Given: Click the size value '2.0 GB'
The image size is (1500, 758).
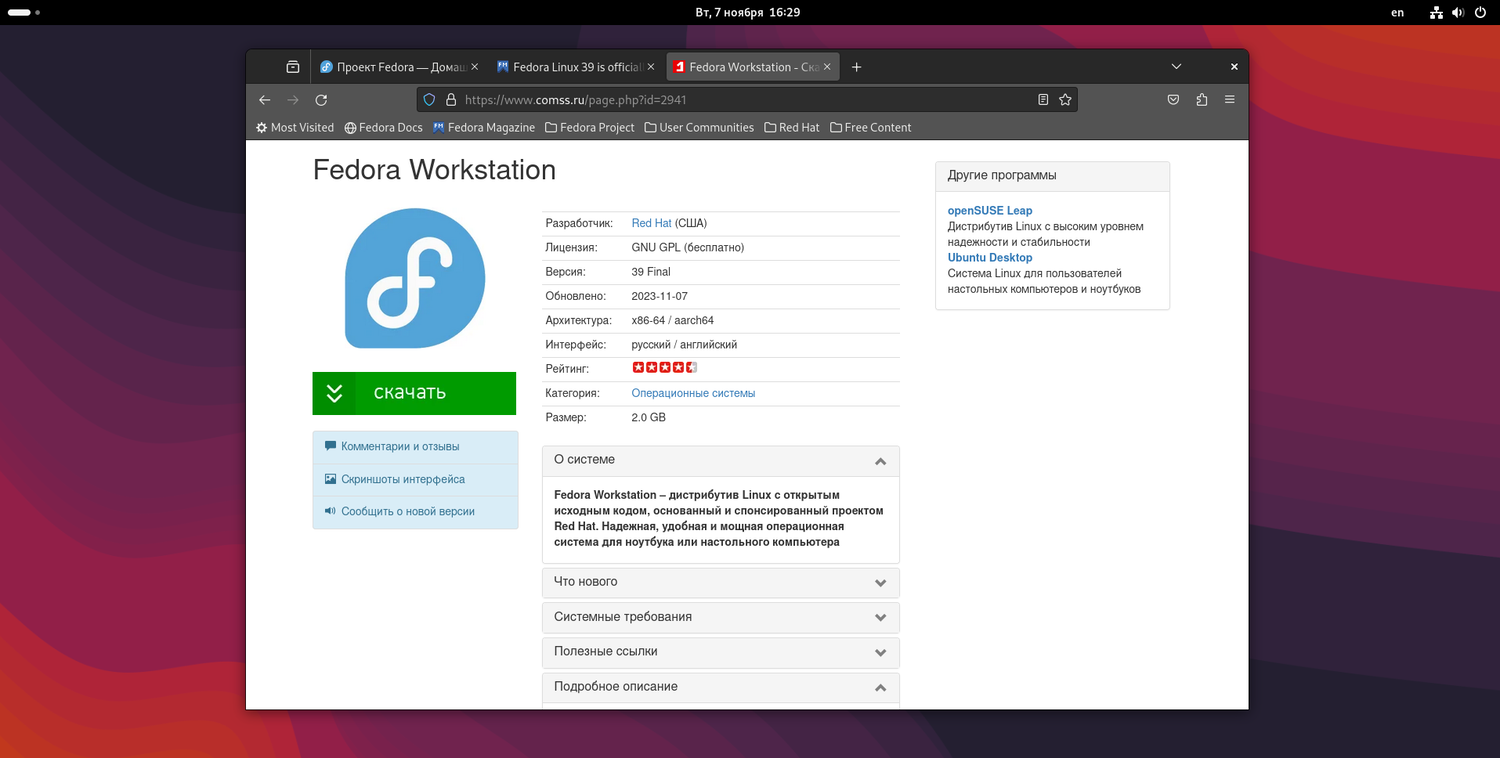Looking at the screenshot, I should pyautogui.click(x=649, y=417).
